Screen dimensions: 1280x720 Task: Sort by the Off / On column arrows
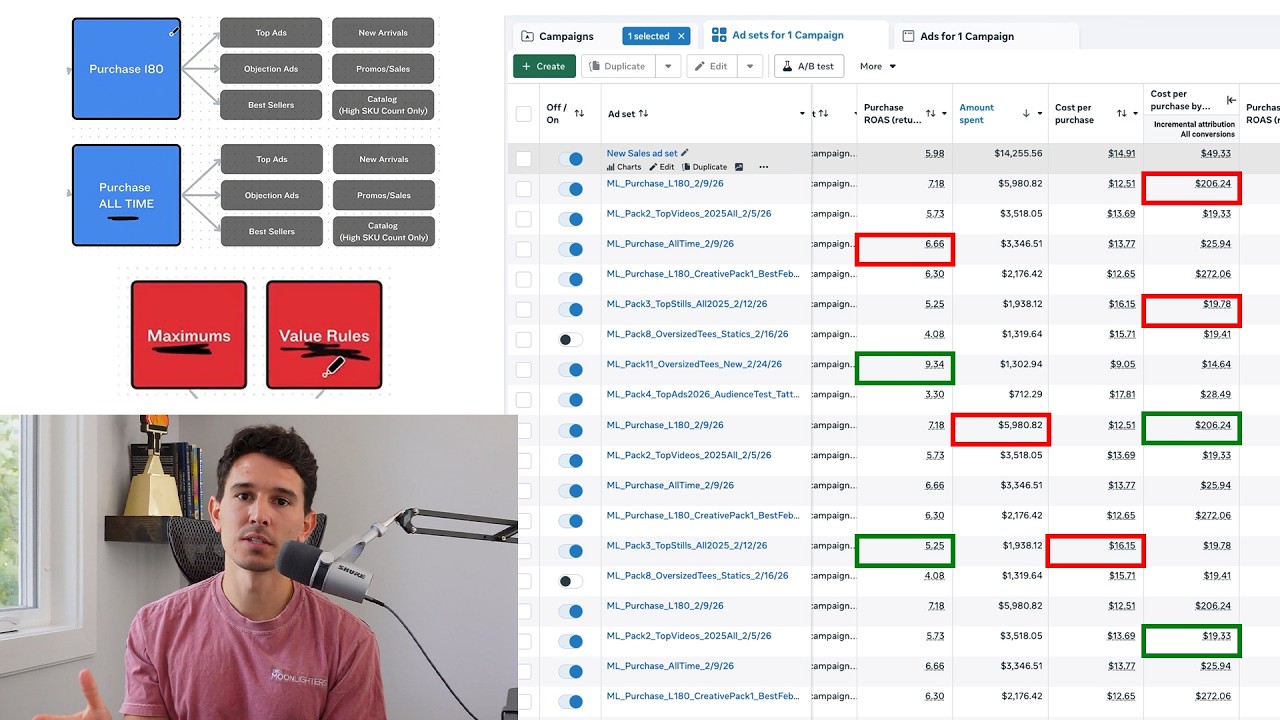click(x=579, y=113)
